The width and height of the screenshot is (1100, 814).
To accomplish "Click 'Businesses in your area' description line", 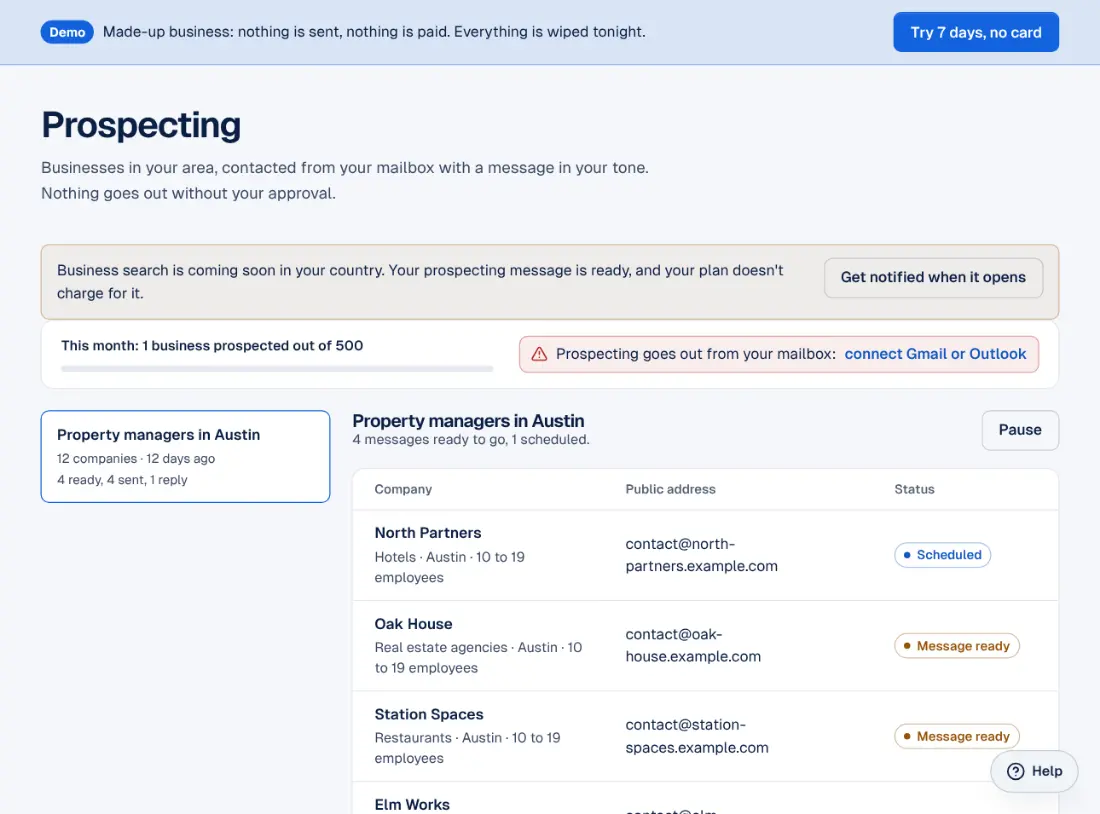I will point(344,168).
